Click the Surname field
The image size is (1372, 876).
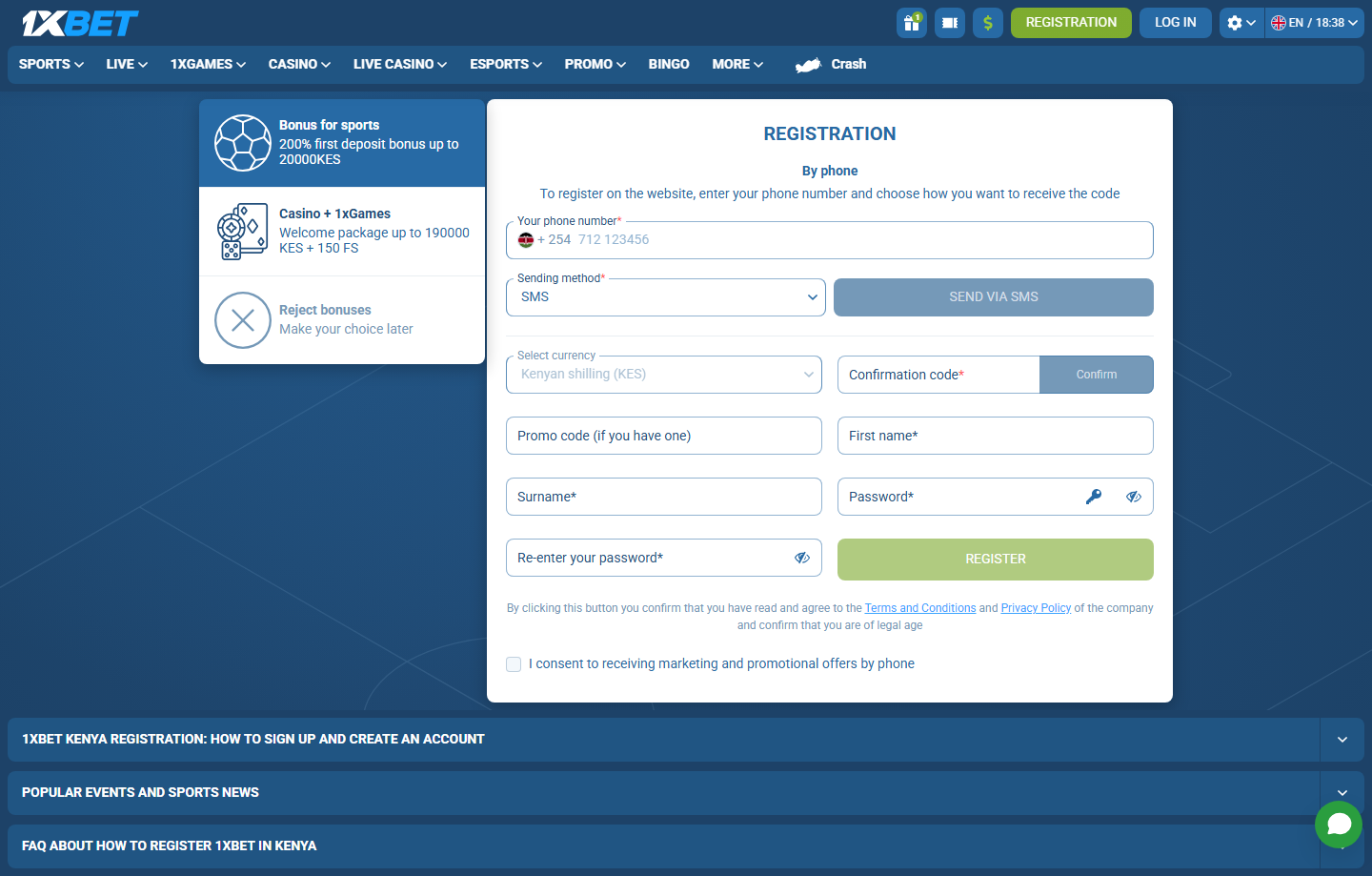tap(664, 497)
